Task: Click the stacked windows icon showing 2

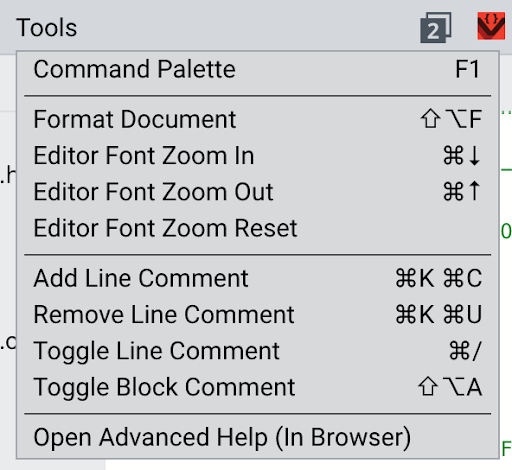Action: pyautogui.click(x=436, y=28)
